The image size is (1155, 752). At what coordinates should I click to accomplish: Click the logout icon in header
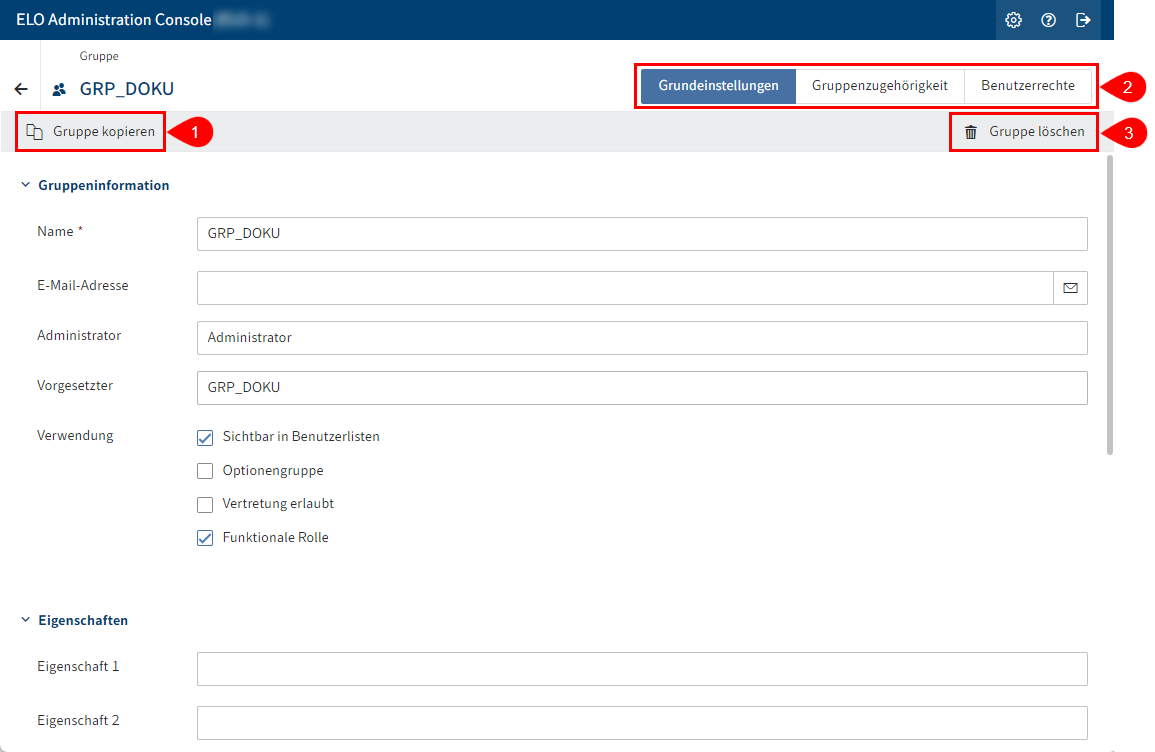[1083, 20]
